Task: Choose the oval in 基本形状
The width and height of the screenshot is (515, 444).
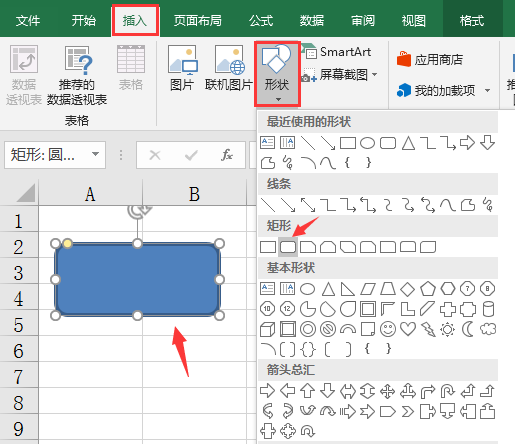Action: [x=307, y=289]
